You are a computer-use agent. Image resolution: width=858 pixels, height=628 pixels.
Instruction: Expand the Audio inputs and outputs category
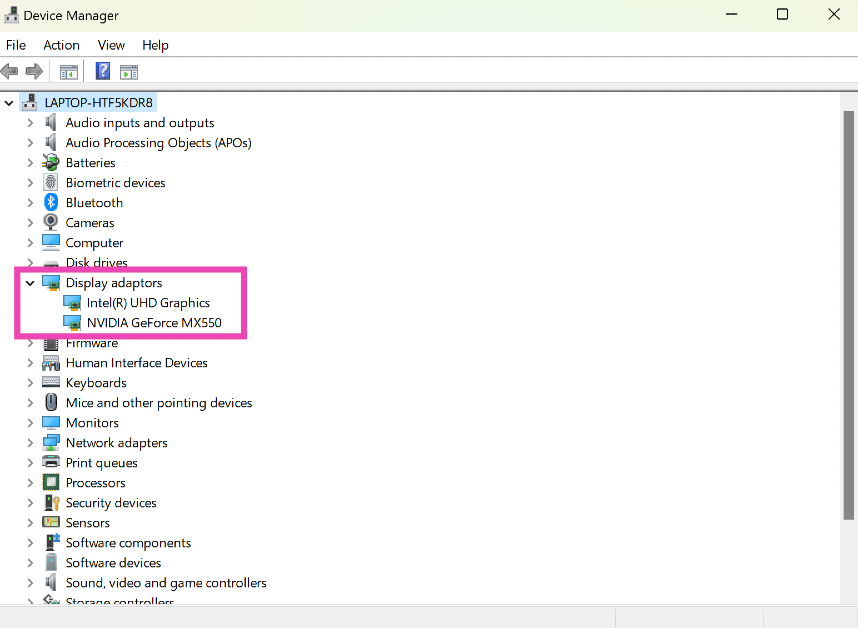[x=30, y=123]
